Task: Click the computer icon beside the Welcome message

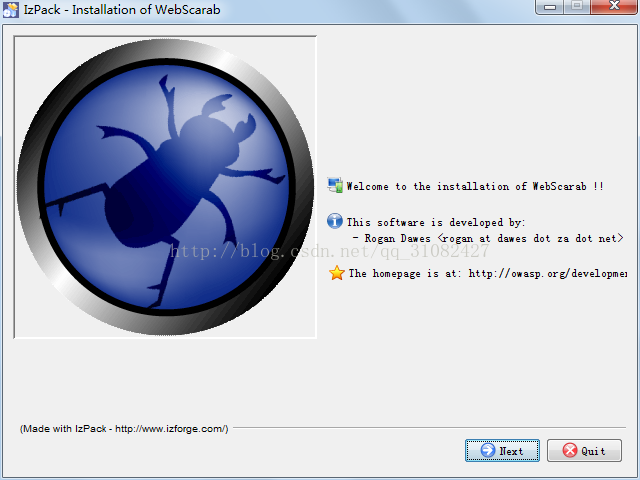Action: (335, 185)
